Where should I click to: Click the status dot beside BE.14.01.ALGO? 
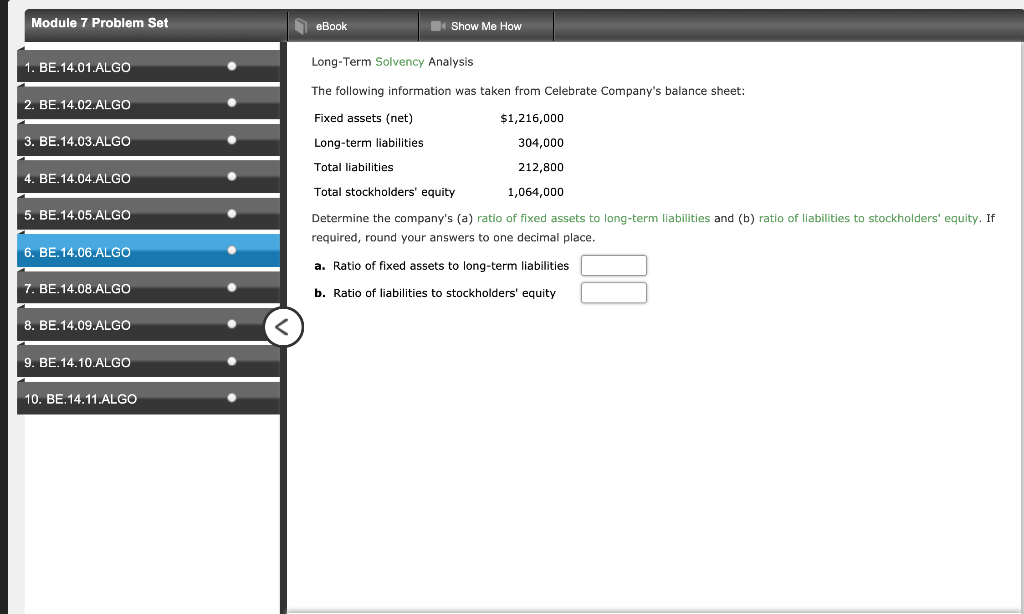pyautogui.click(x=232, y=67)
